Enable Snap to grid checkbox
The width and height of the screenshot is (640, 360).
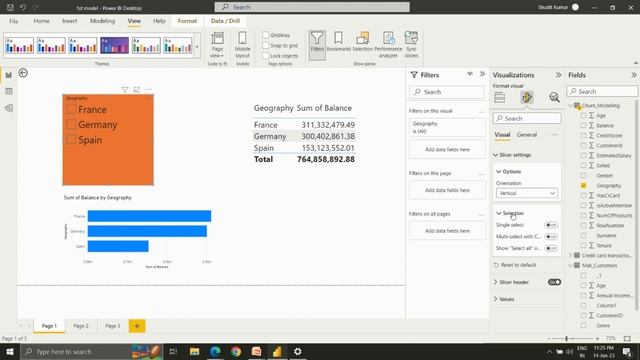click(266, 45)
